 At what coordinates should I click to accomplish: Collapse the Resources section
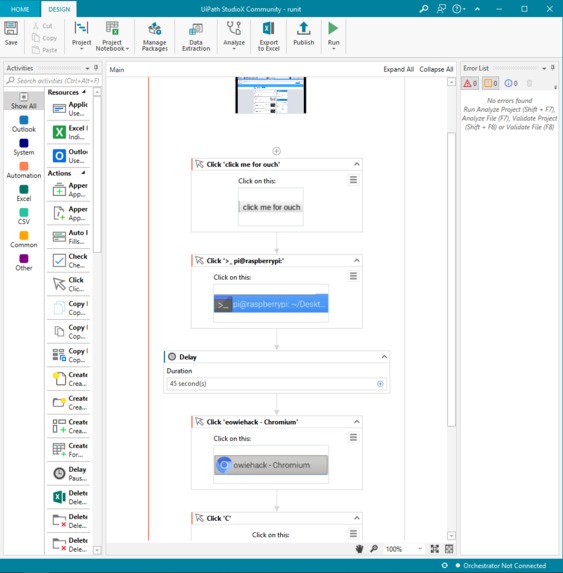84,92
